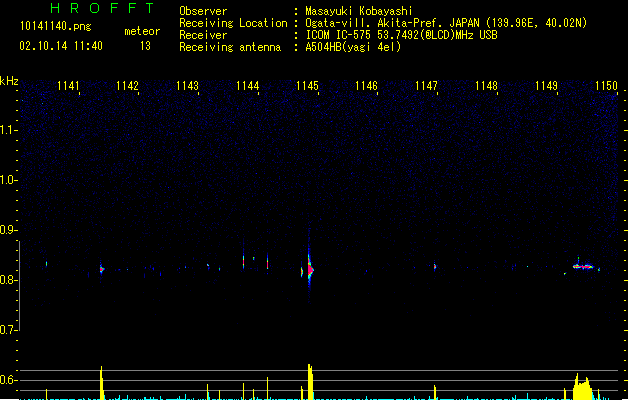Click the 1146 time marker
Viewport: 629px width, 400px height.
click(x=367, y=86)
